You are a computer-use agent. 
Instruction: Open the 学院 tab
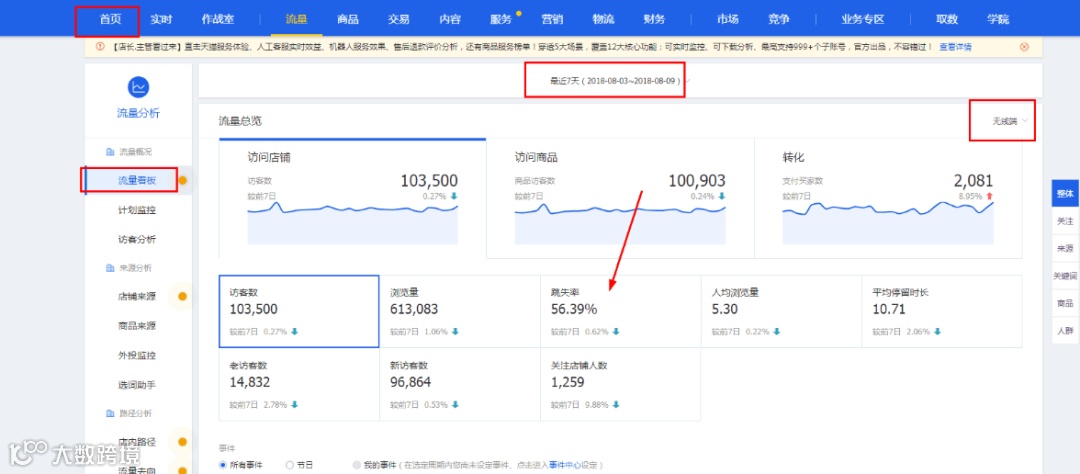click(x=997, y=19)
